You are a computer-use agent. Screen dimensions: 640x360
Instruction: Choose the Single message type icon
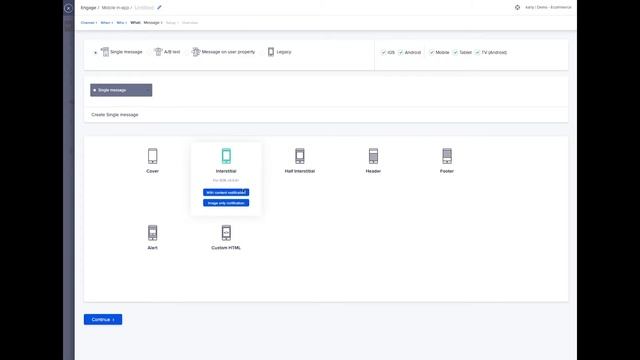click(105, 52)
